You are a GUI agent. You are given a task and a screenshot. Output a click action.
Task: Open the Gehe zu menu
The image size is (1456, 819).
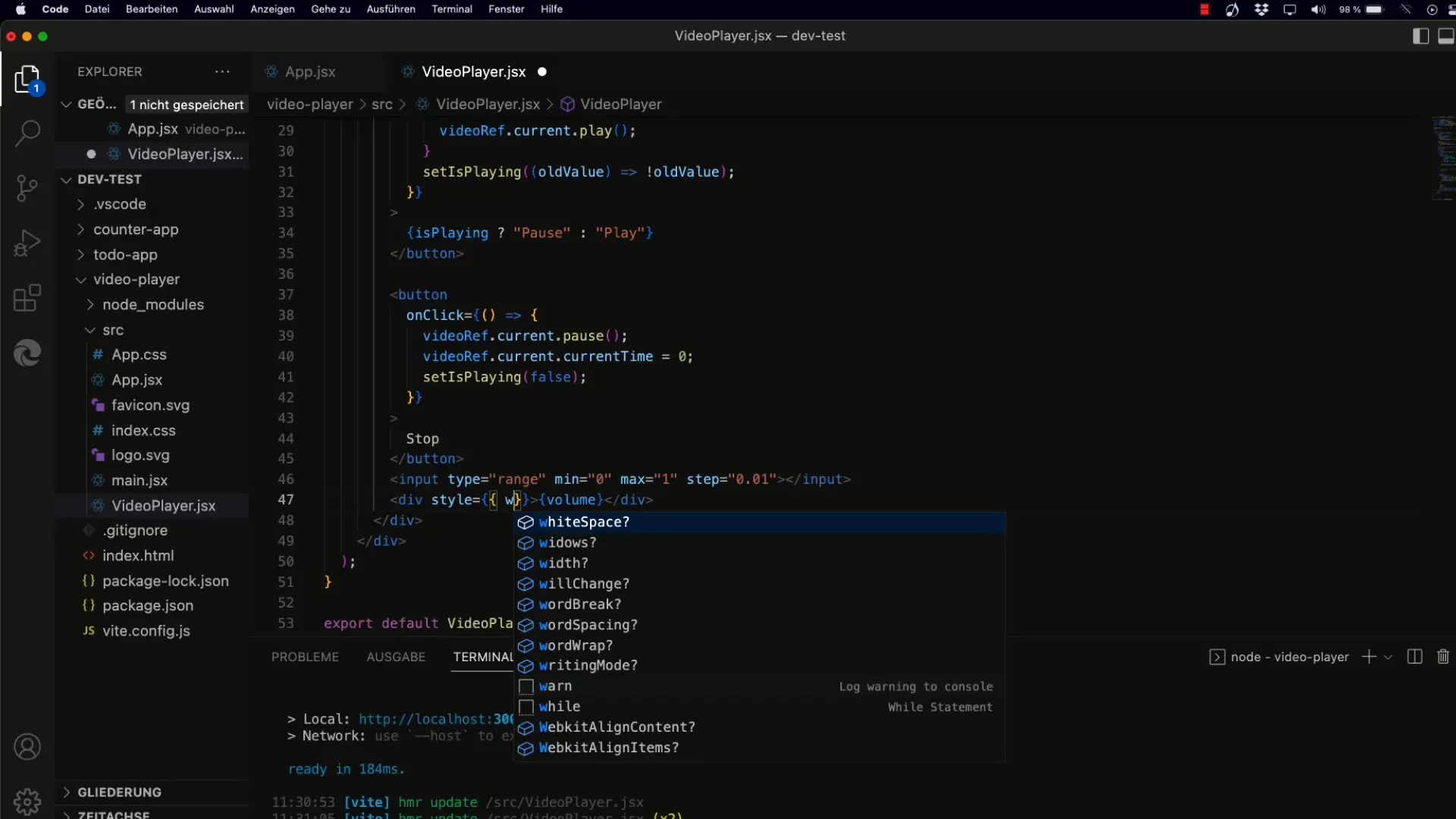(331, 9)
